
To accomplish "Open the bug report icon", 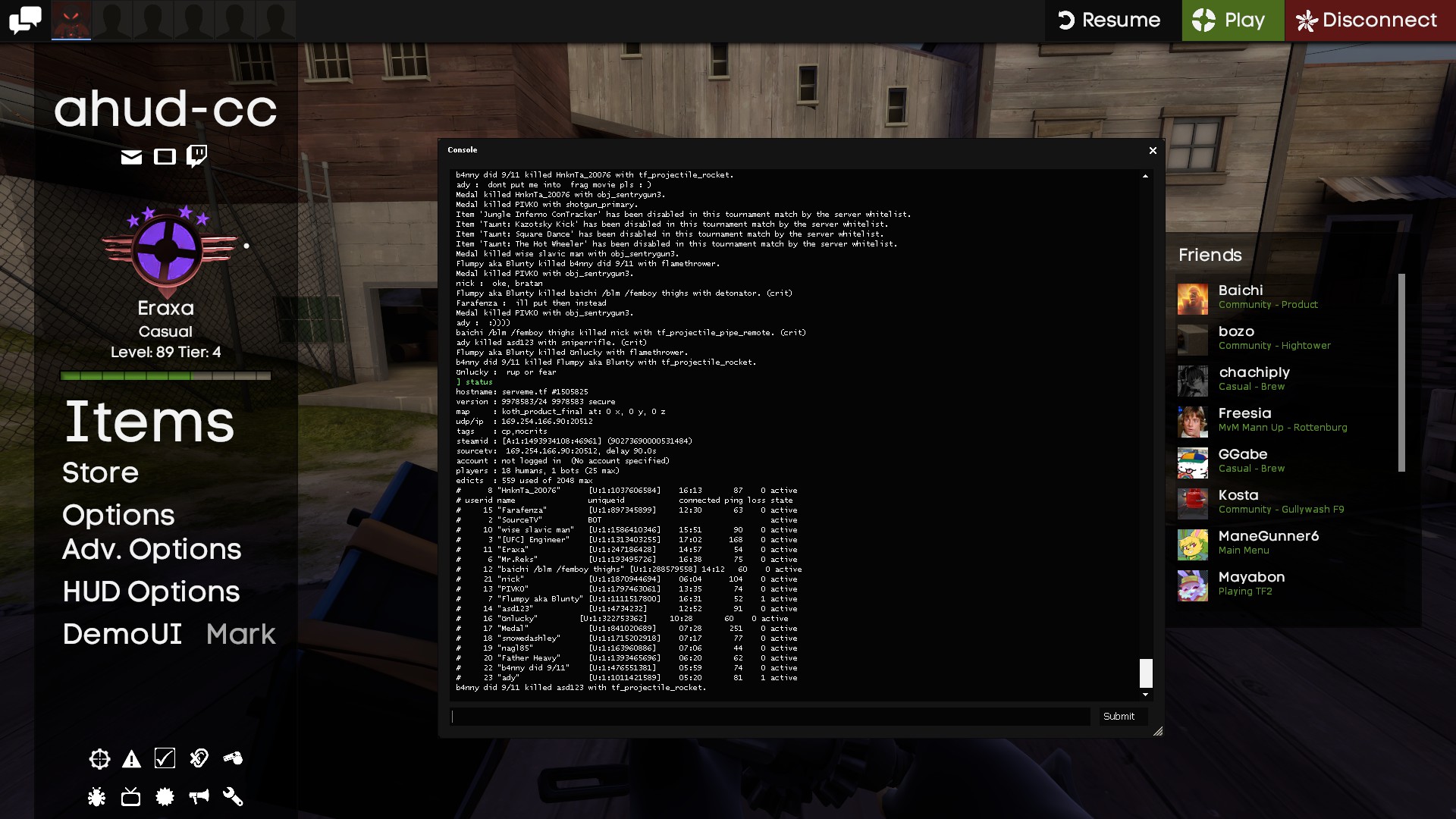I will (x=96, y=796).
